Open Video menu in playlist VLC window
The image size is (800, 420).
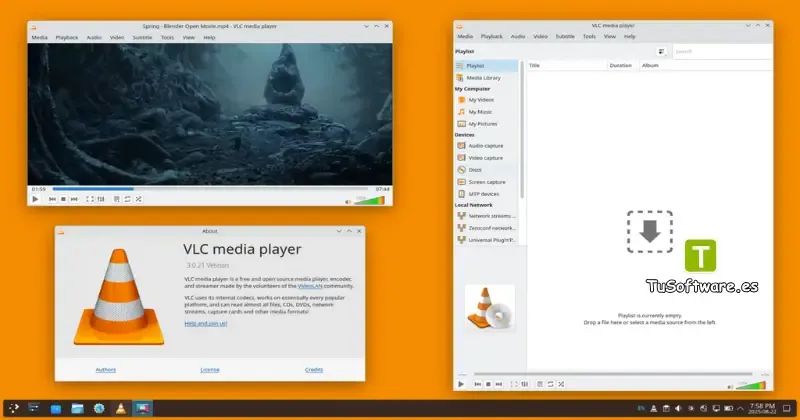click(x=540, y=36)
